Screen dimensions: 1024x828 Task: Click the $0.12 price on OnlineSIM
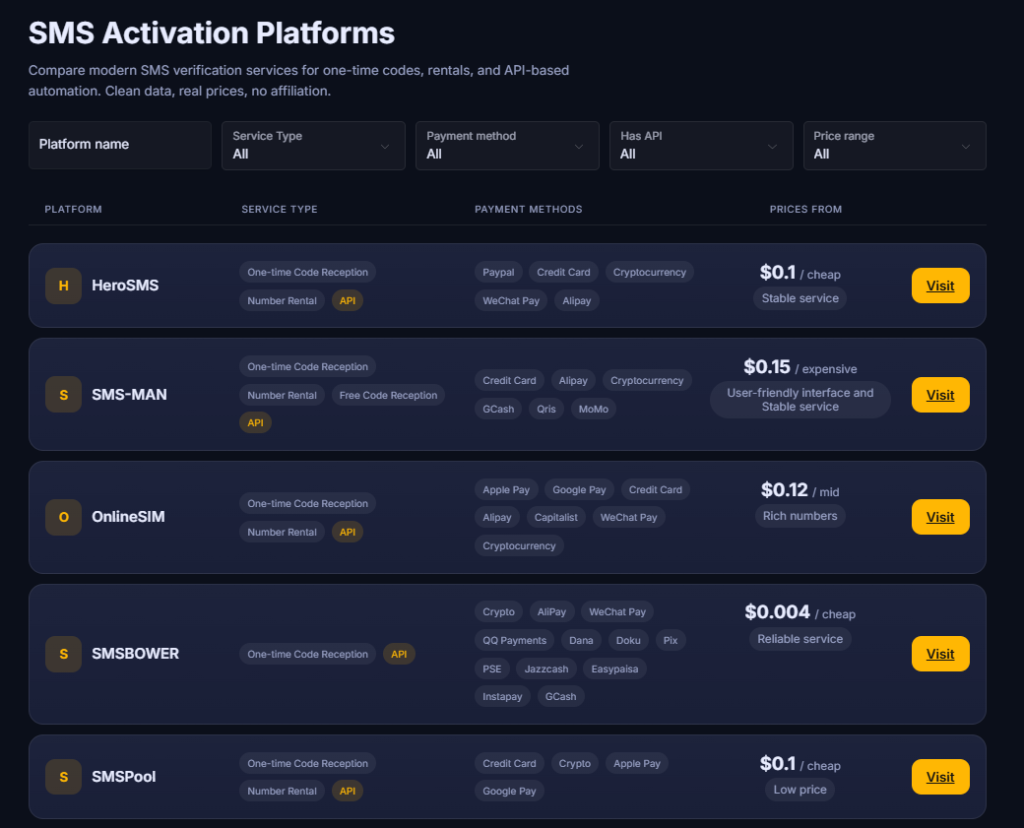click(x=784, y=490)
